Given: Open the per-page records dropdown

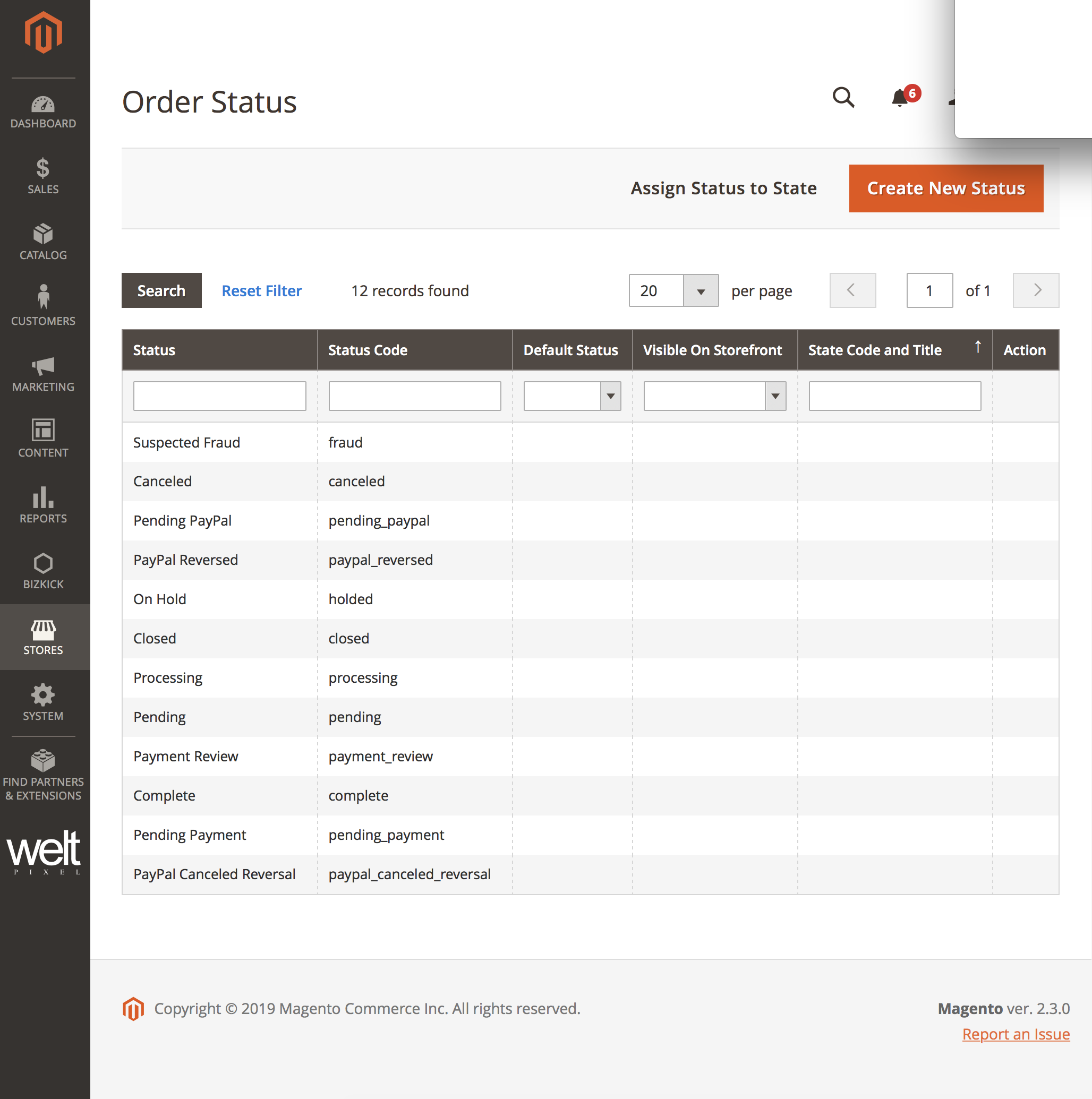Looking at the screenshot, I should (x=701, y=291).
